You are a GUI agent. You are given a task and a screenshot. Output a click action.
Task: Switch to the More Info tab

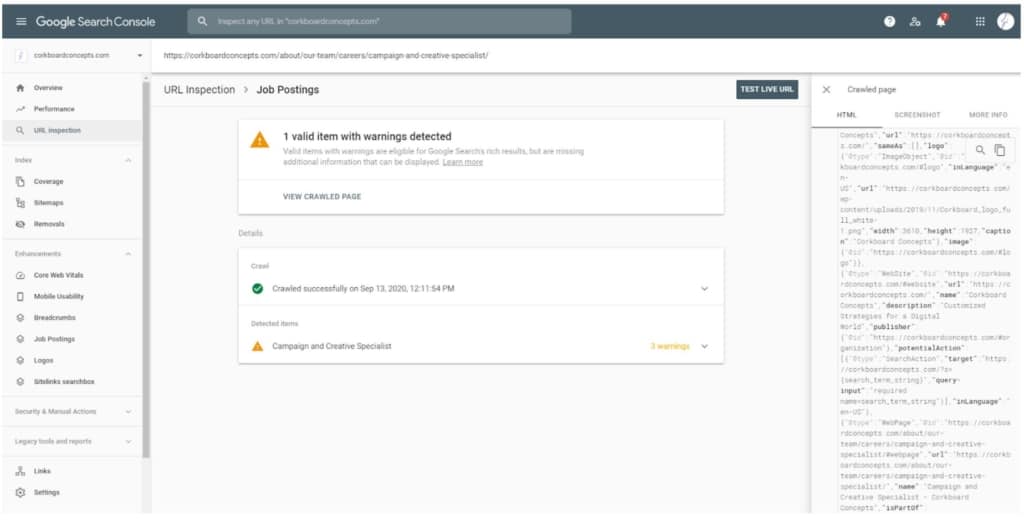(988, 115)
